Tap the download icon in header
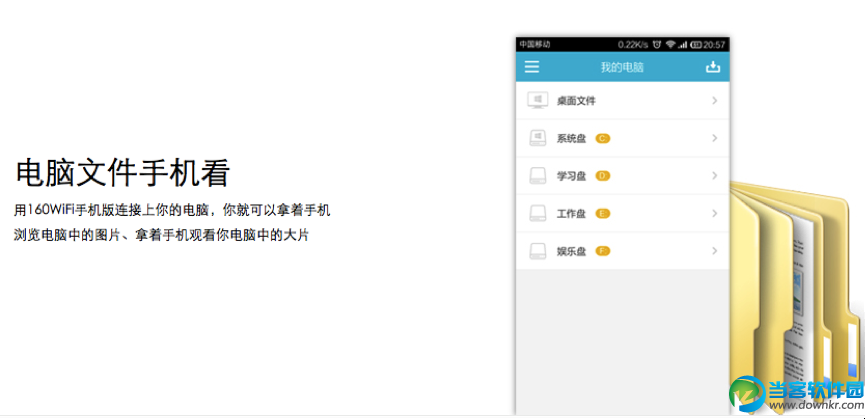This screenshot has height=419, width=865. pos(713,67)
